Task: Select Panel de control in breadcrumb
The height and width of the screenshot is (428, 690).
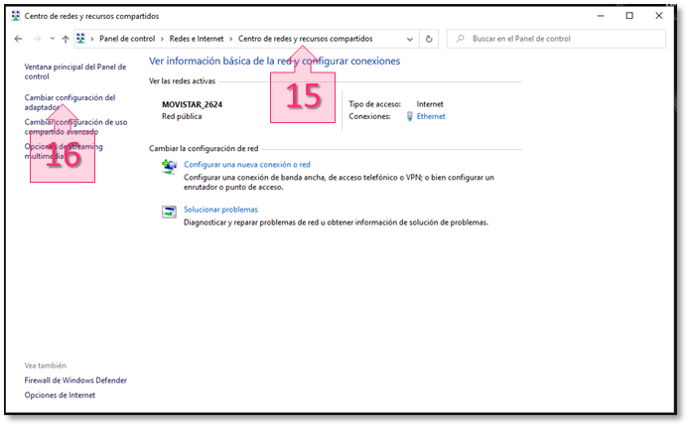Action: [x=127, y=39]
